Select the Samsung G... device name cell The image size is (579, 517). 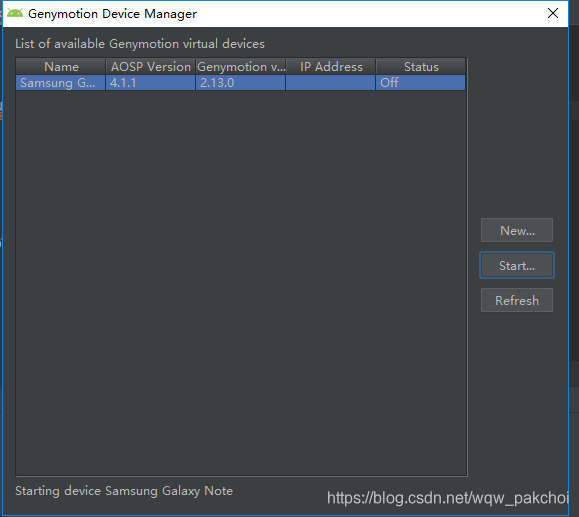(61, 83)
